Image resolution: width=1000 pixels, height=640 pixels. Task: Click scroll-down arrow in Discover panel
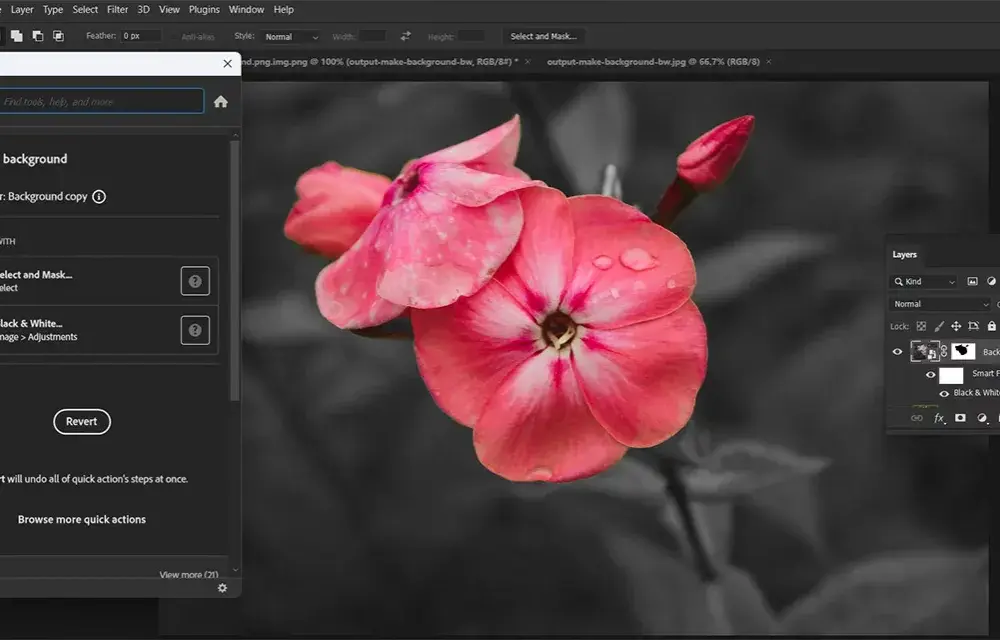coord(235,570)
